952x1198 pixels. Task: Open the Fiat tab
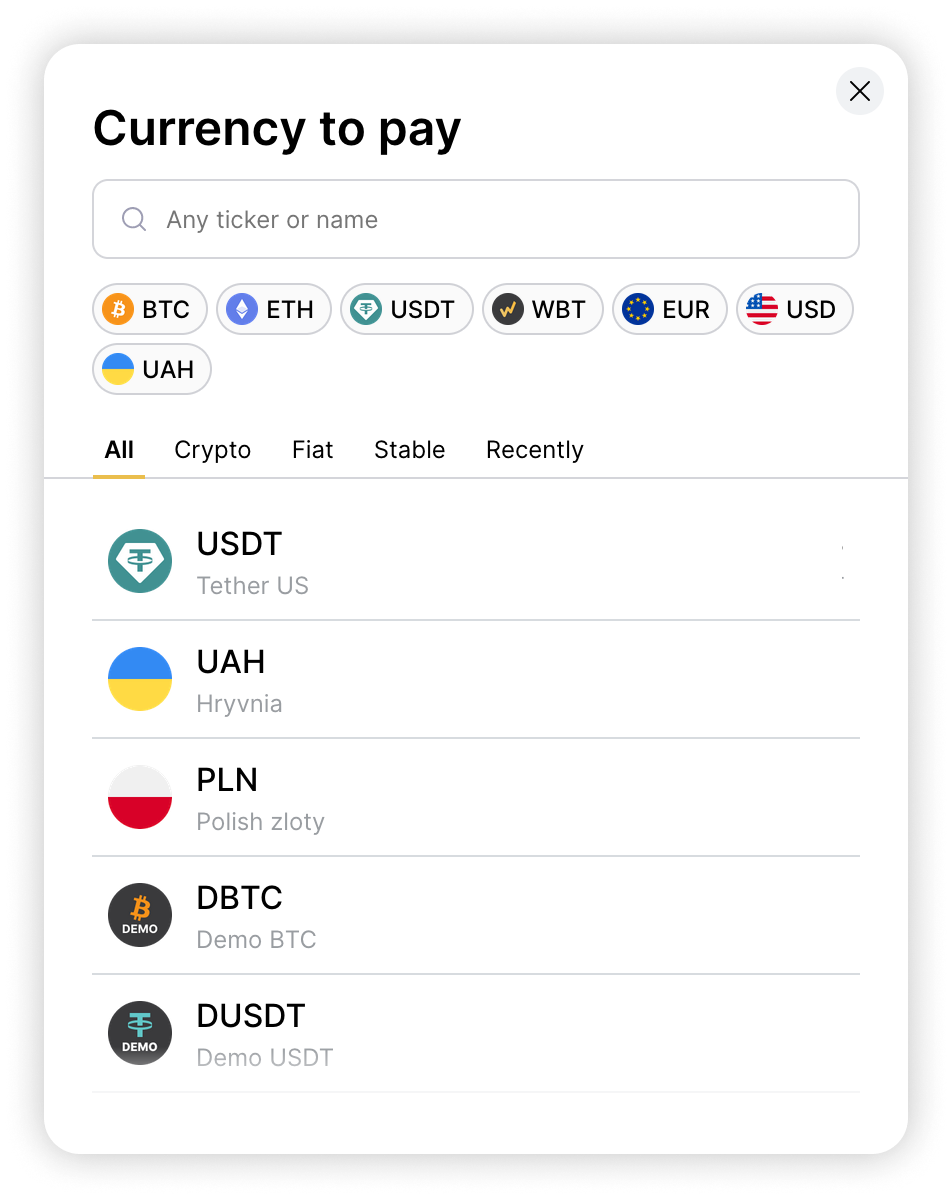point(312,450)
